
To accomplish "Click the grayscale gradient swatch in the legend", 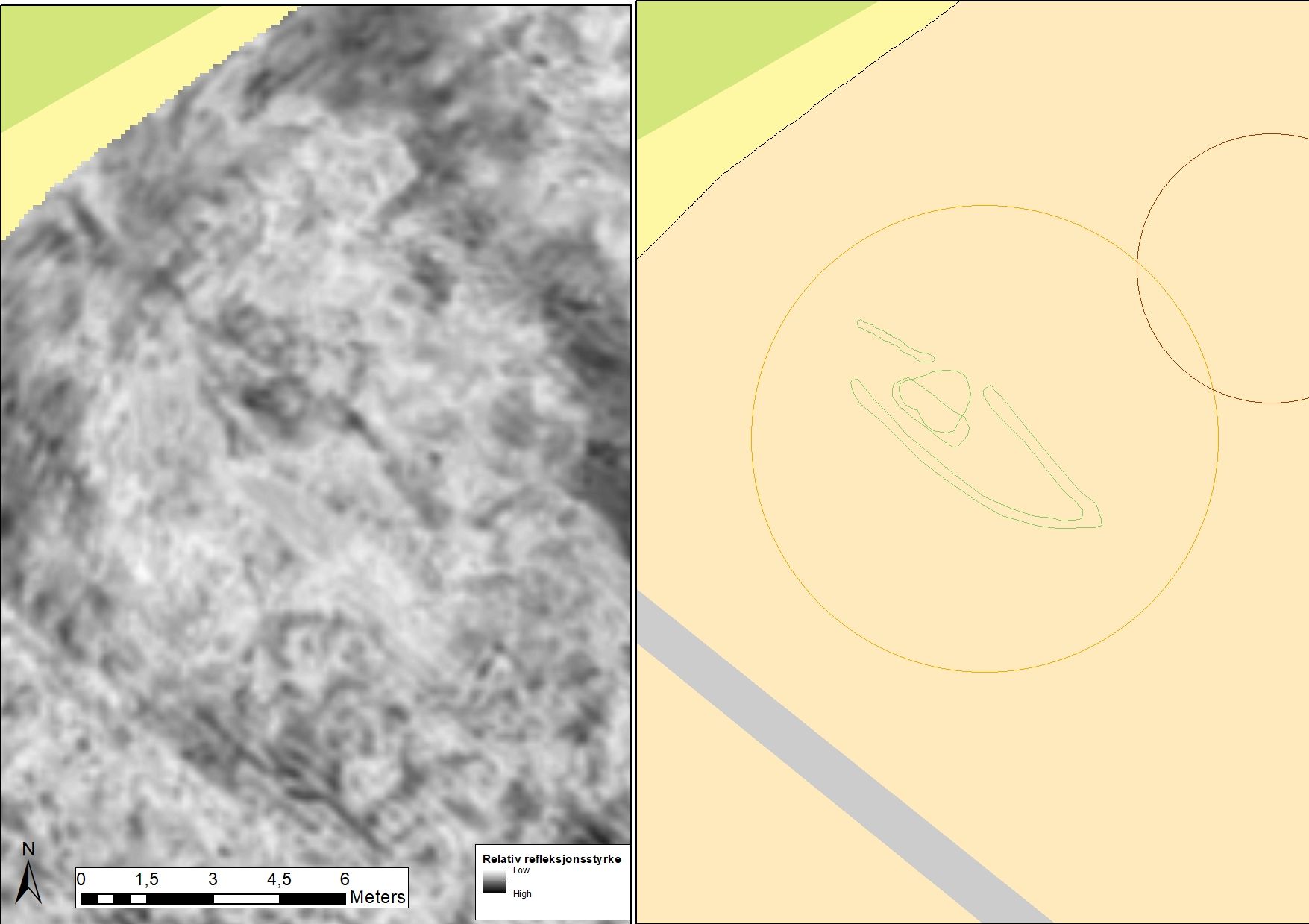I will click(x=494, y=882).
